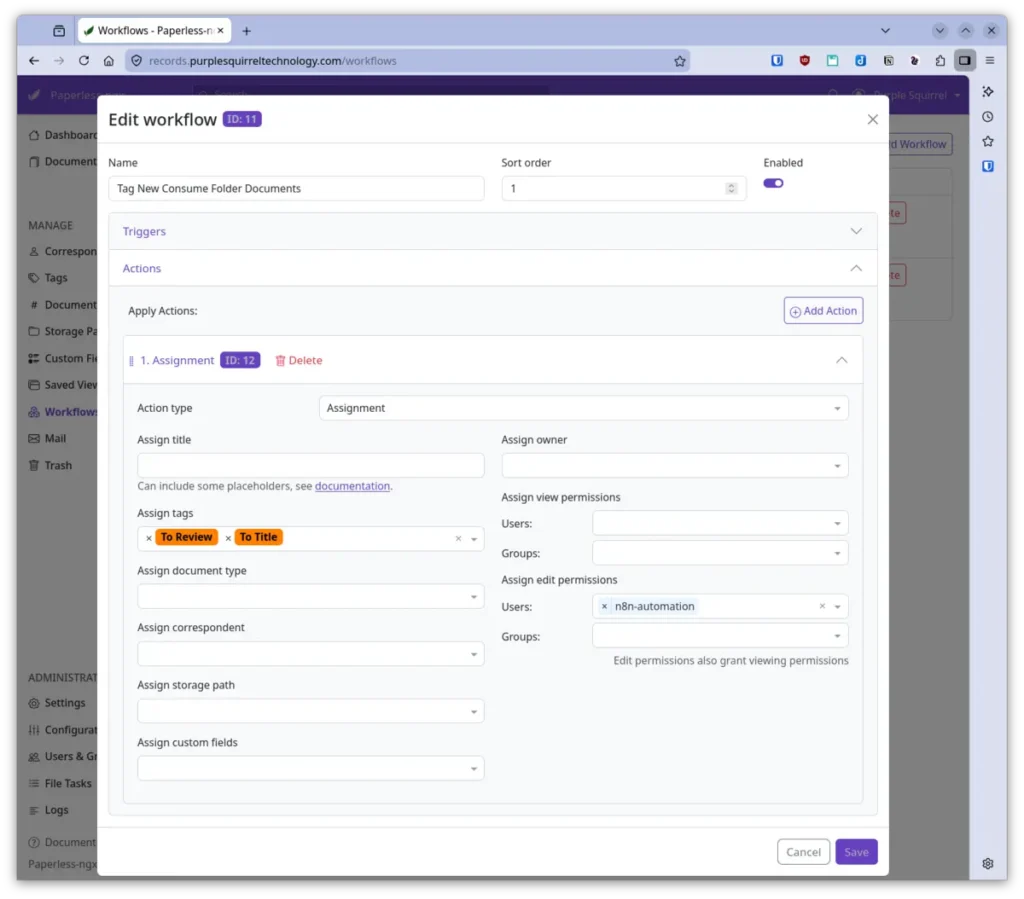Image resolution: width=1024 pixels, height=899 pixels.
Task: Remove the 'To Review' tag
Action: (x=147, y=537)
